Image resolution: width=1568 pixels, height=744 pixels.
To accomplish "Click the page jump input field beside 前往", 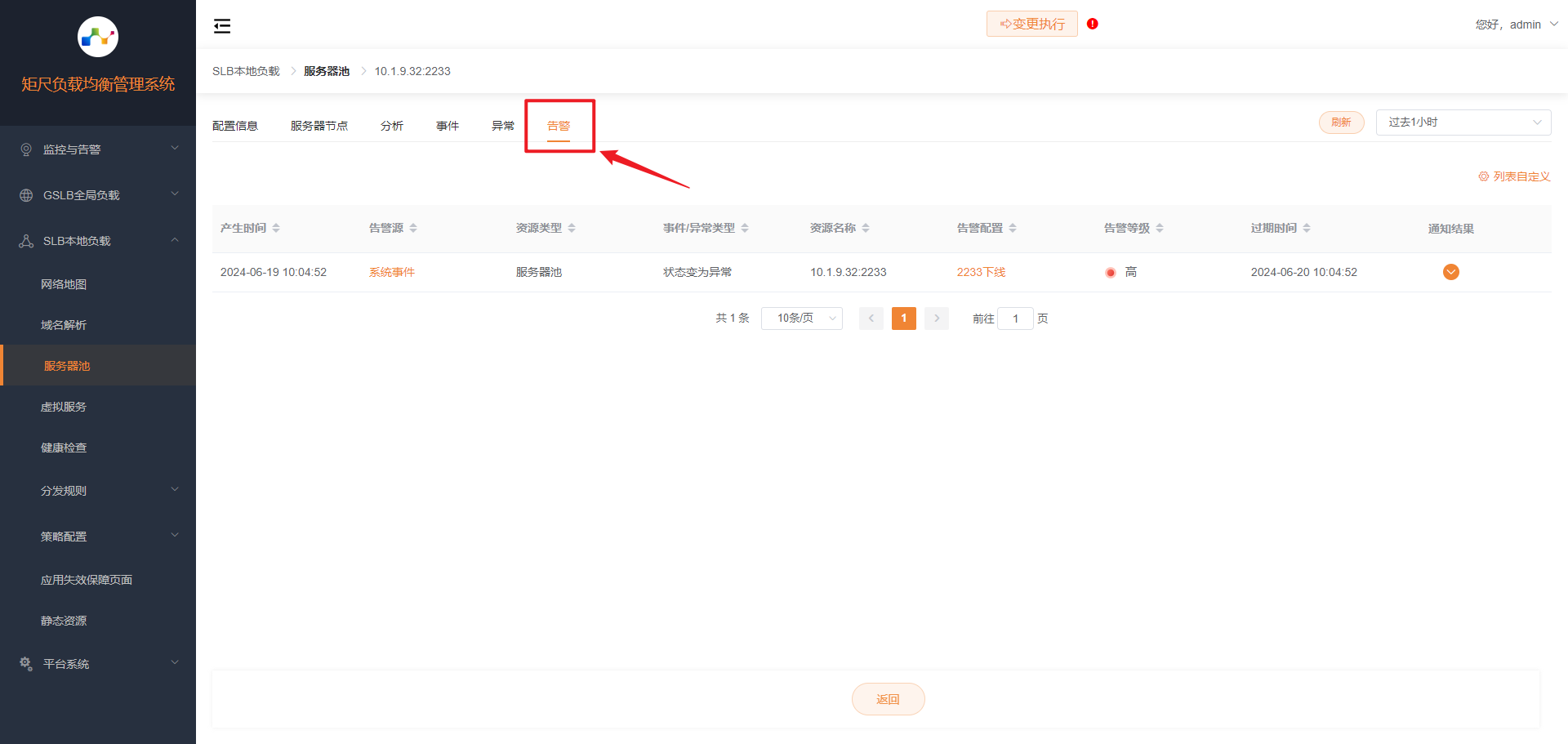I will 1015,319.
